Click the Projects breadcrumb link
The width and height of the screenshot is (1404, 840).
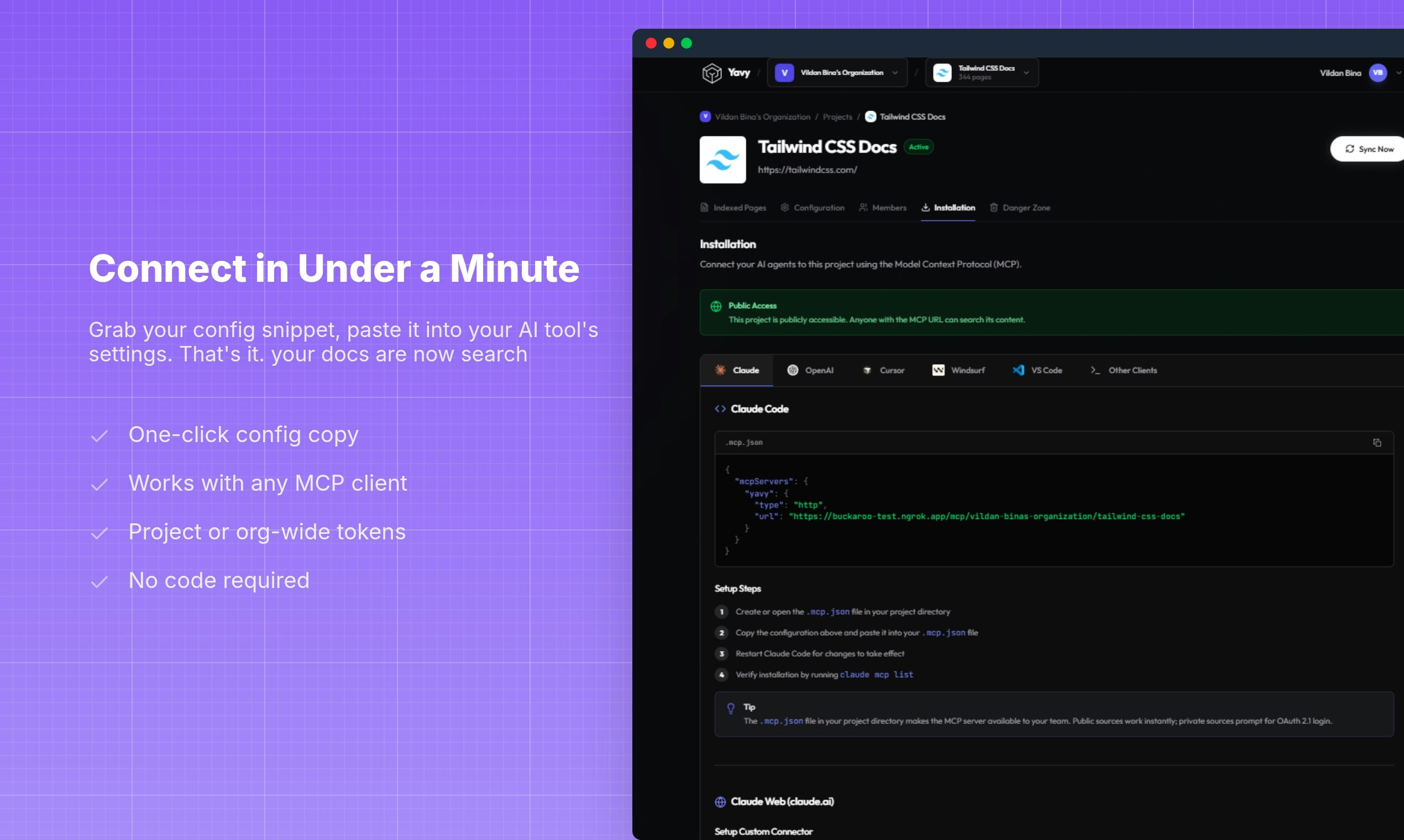(837, 117)
